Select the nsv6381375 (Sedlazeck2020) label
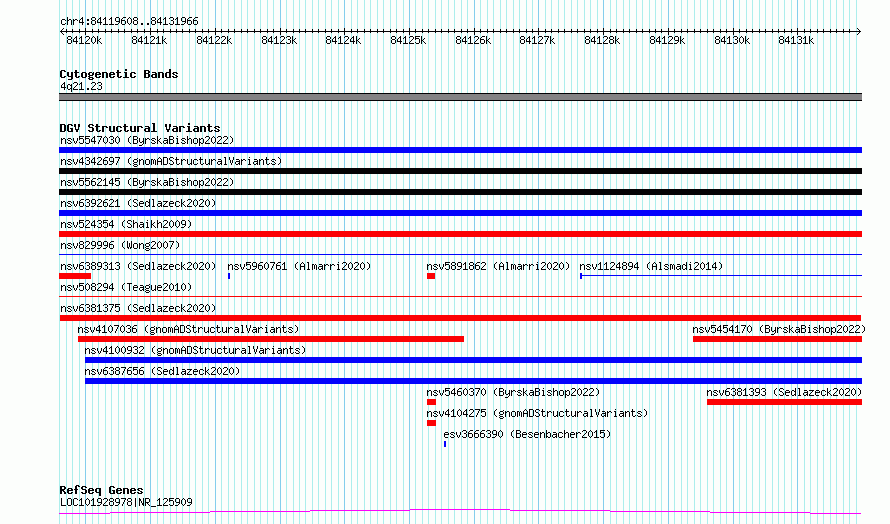 [138, 308]
